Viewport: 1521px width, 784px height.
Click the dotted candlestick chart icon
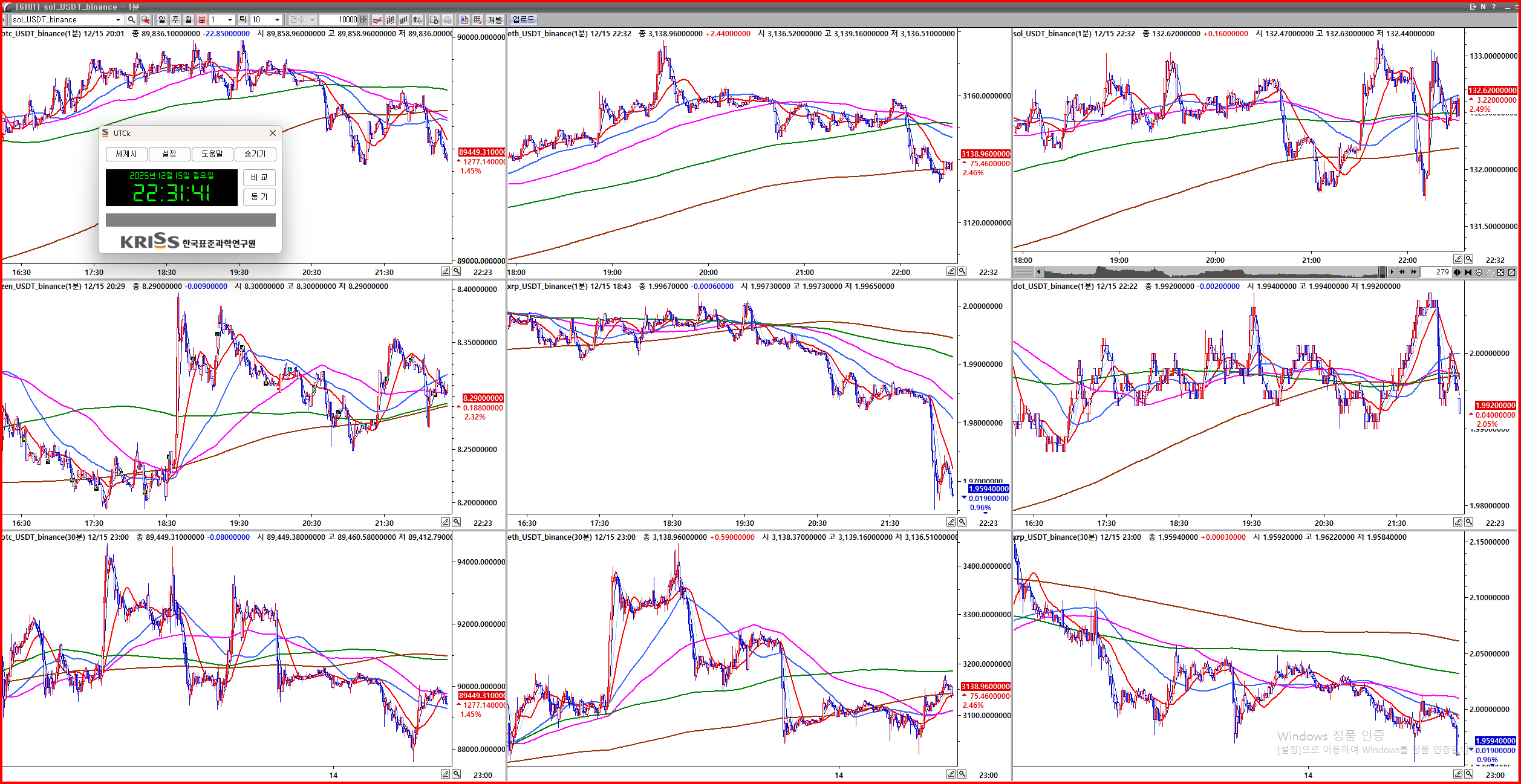[x=390, y=20]
